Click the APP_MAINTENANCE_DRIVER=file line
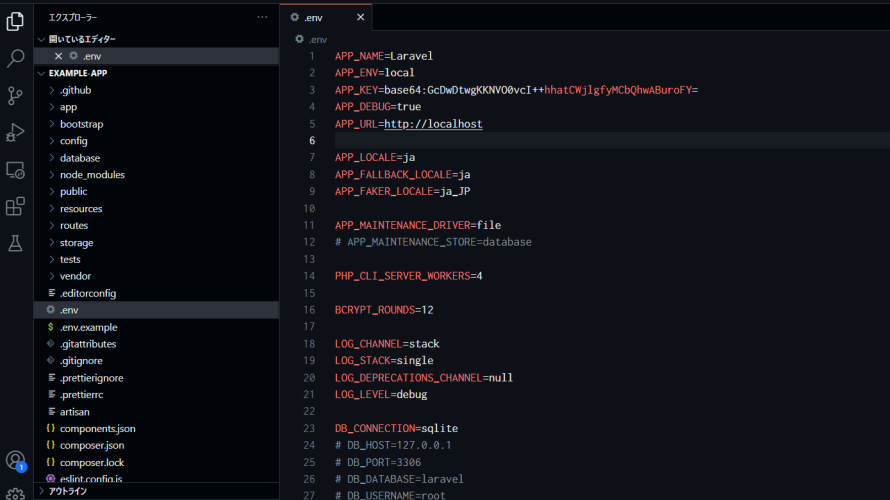Viewport: 890px width, 500px height. (x=418, y=225)
